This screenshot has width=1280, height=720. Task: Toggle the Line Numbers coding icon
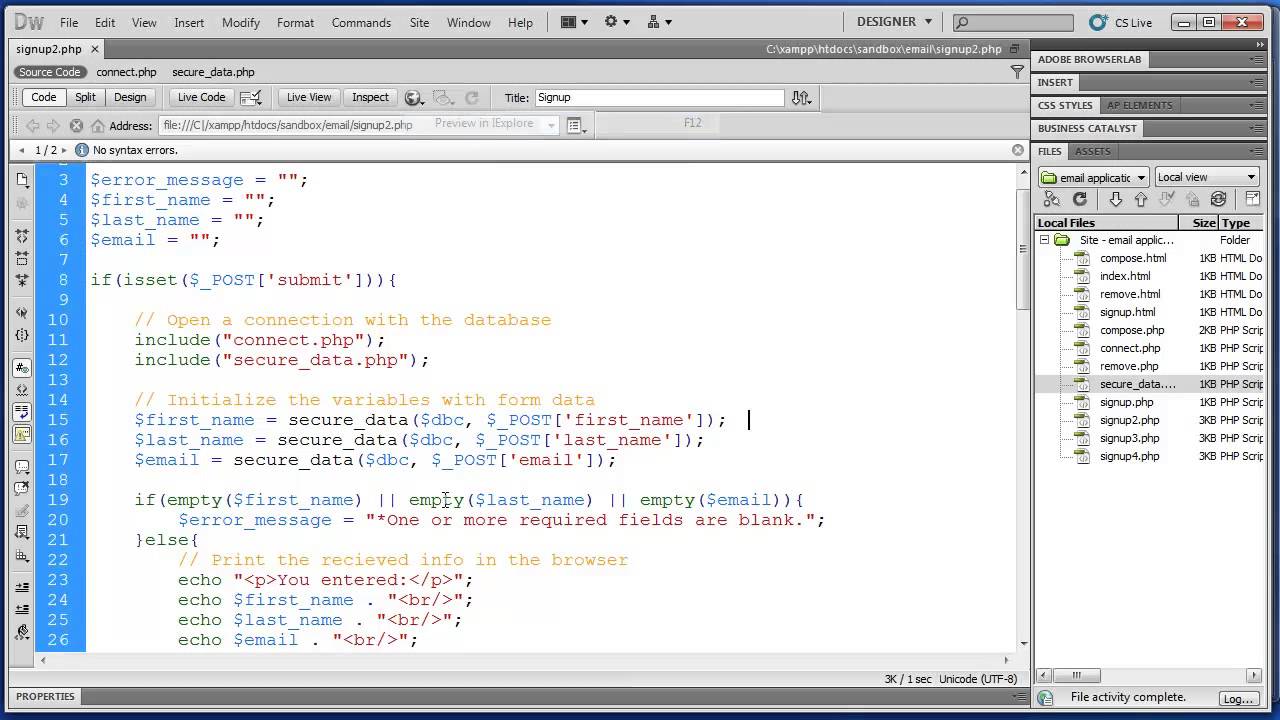click(22, 368)
